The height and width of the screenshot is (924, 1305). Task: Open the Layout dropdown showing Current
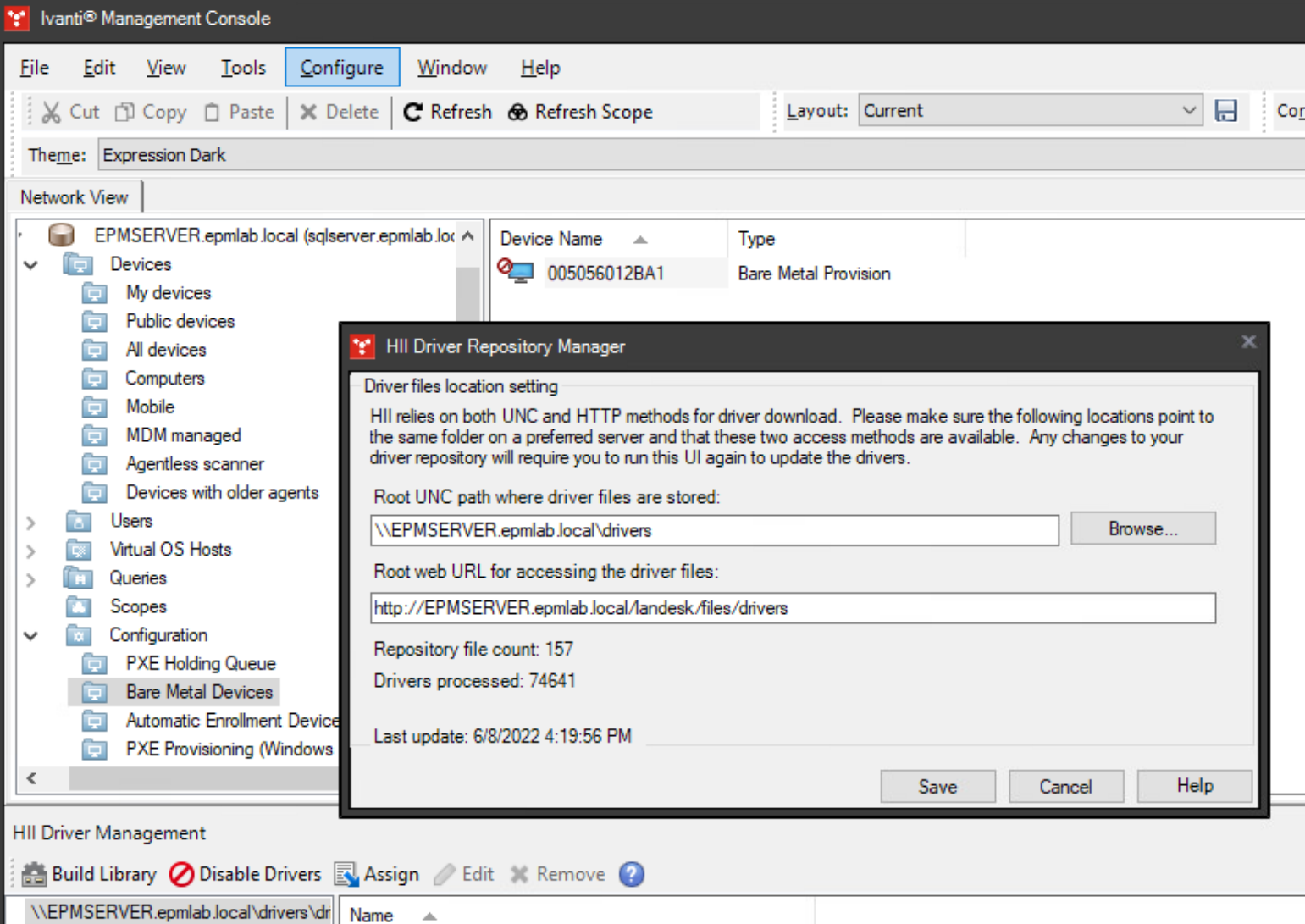pos(1189,110)
